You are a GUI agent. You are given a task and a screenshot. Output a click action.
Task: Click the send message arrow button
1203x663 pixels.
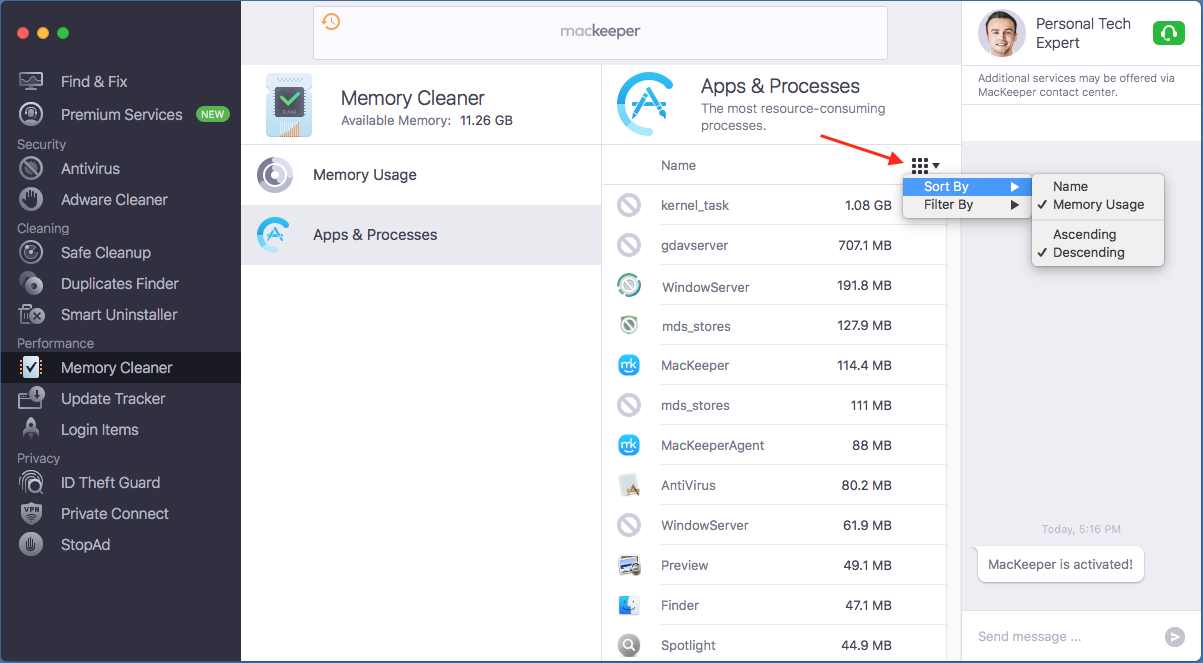pyautogui.click(x=1175, y=637)
